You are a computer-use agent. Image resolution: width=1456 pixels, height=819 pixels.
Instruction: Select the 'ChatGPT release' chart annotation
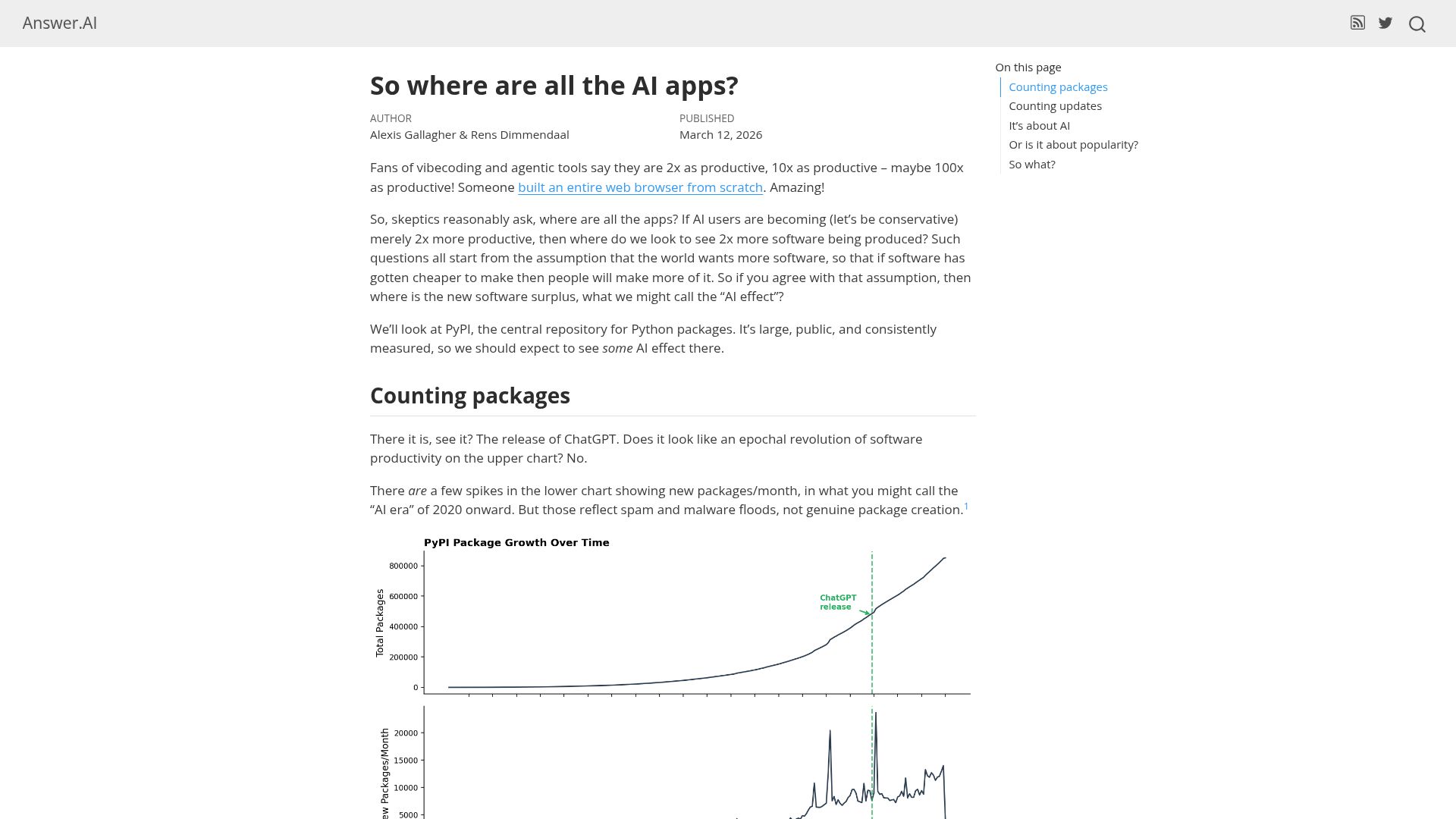838,602
